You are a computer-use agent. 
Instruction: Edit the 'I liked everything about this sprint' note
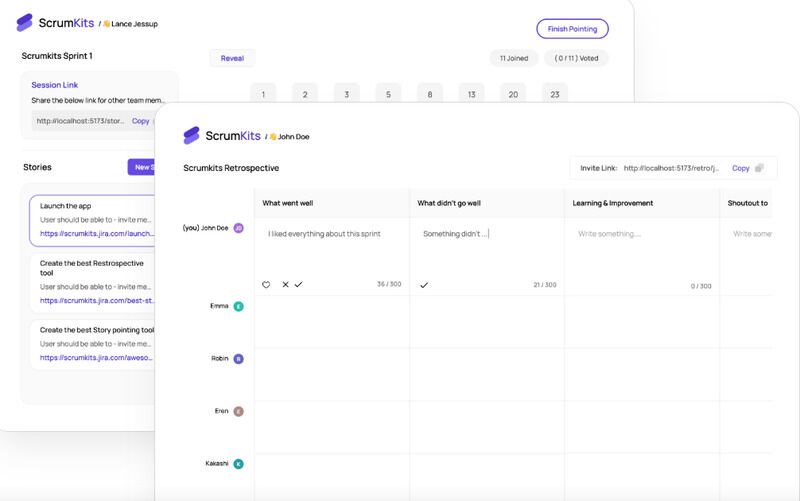click(x=324, y=234)
